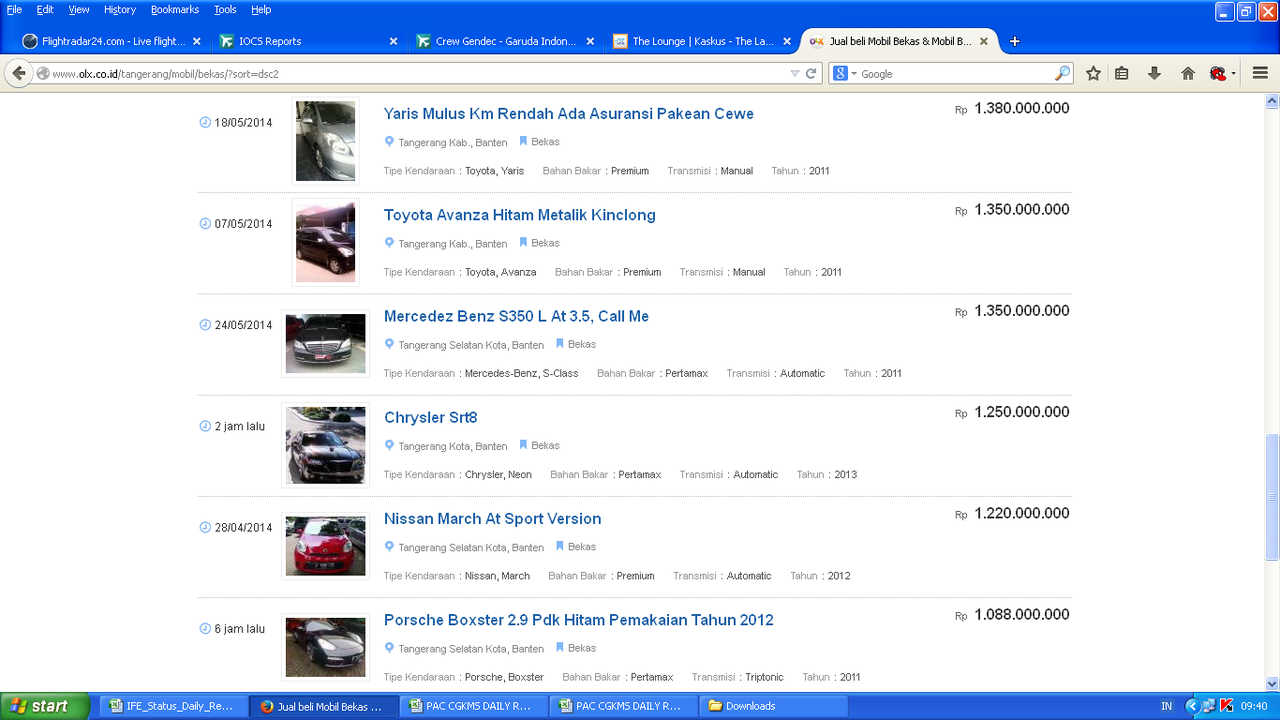Screen dimensions: 1280x720
Task: Open first PAC CGKMS DAILY taskbar item
Action: 473,706
